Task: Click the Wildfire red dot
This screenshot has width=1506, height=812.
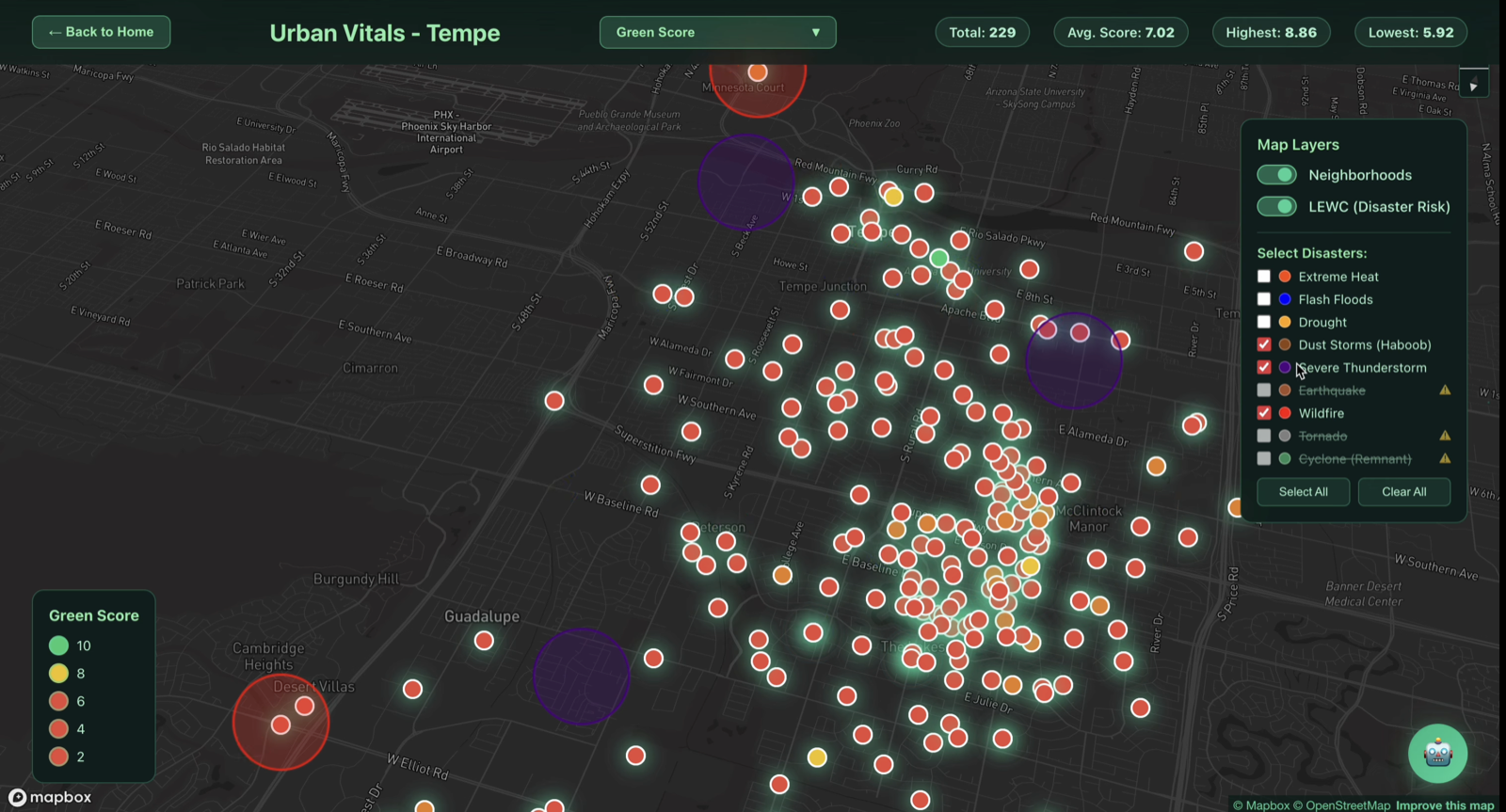Action: click(x=1285, y=413)
